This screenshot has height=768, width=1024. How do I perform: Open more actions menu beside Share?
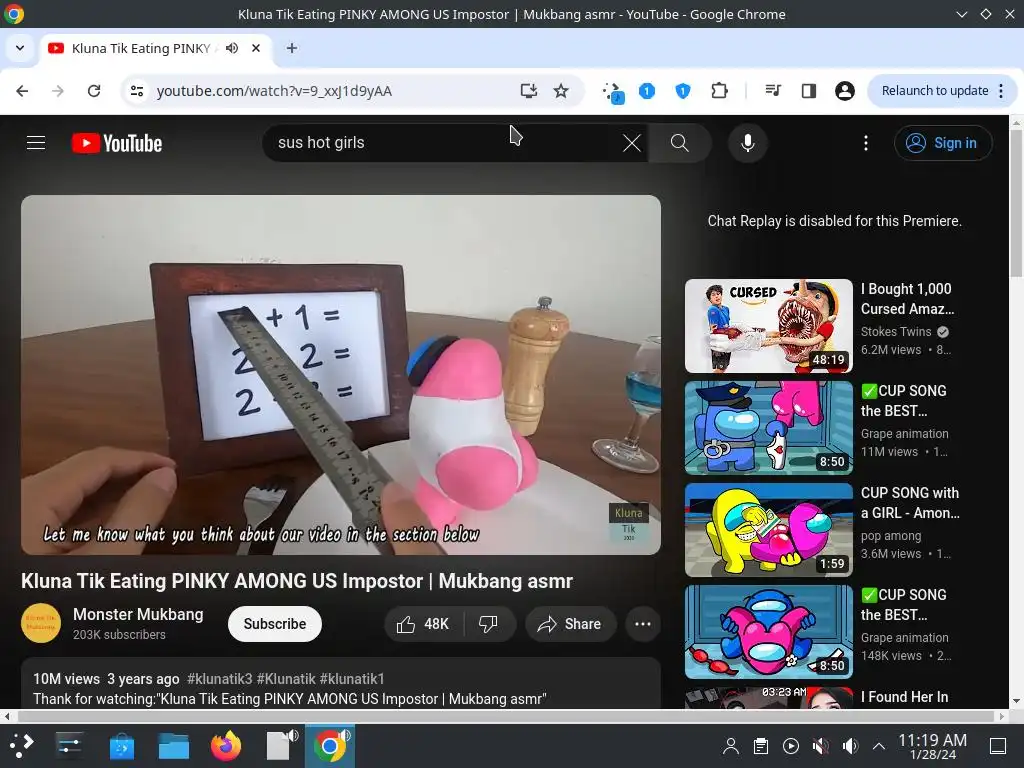point(643,624)
